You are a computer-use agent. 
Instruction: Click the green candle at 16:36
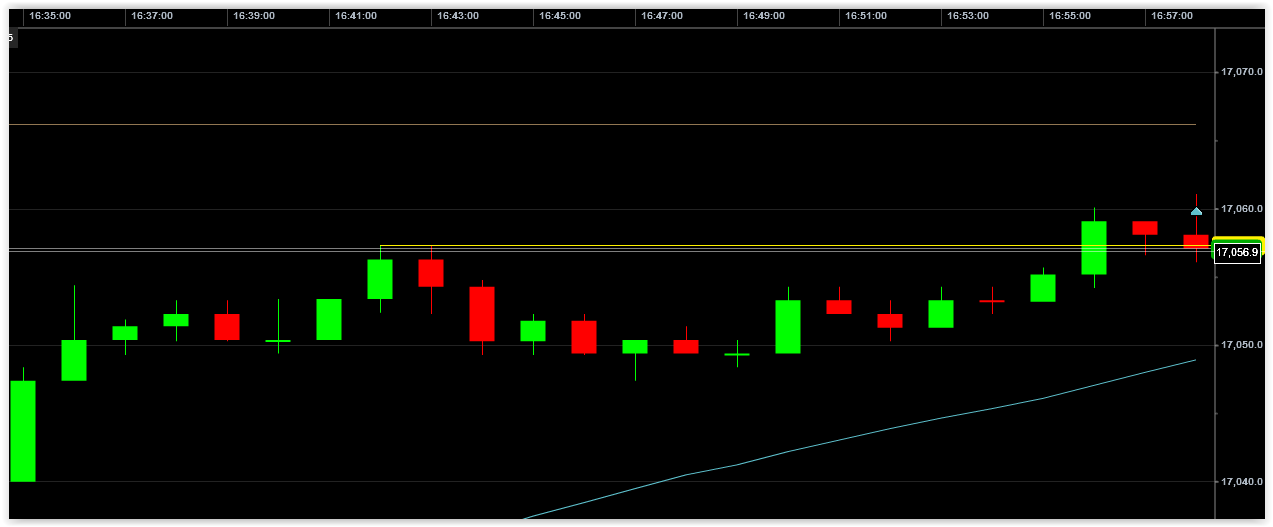(74, 360)
